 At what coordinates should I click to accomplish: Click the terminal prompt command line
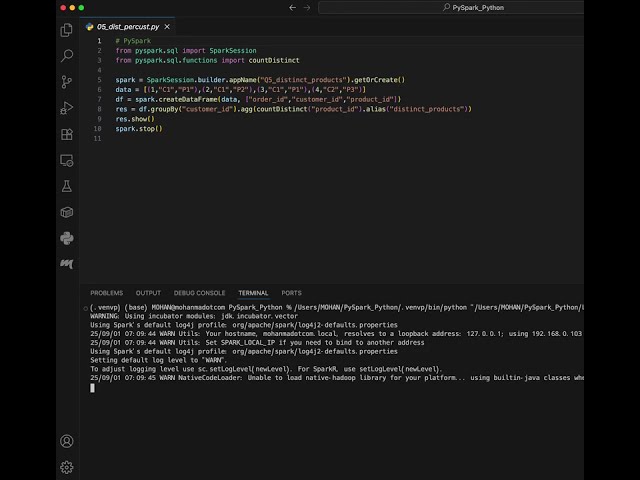tap(337, 307)
